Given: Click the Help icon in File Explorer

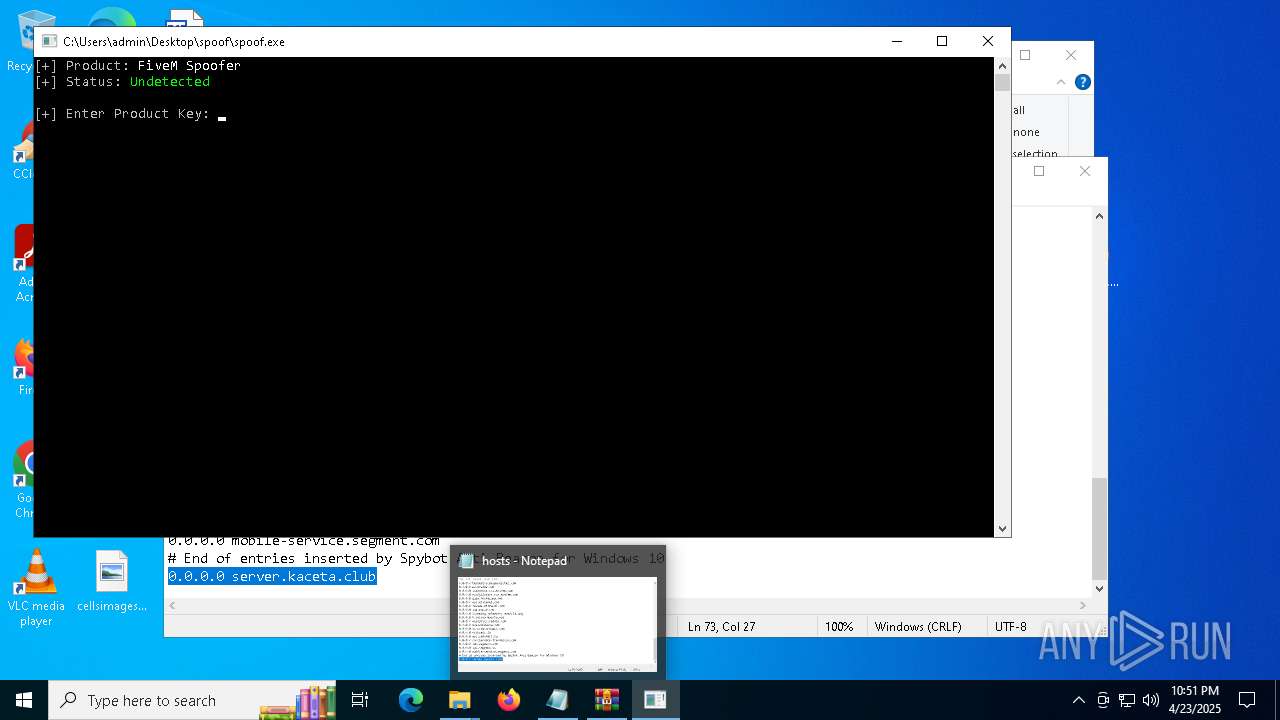Looking at the screenshot, I should [x=1082, y=82].
